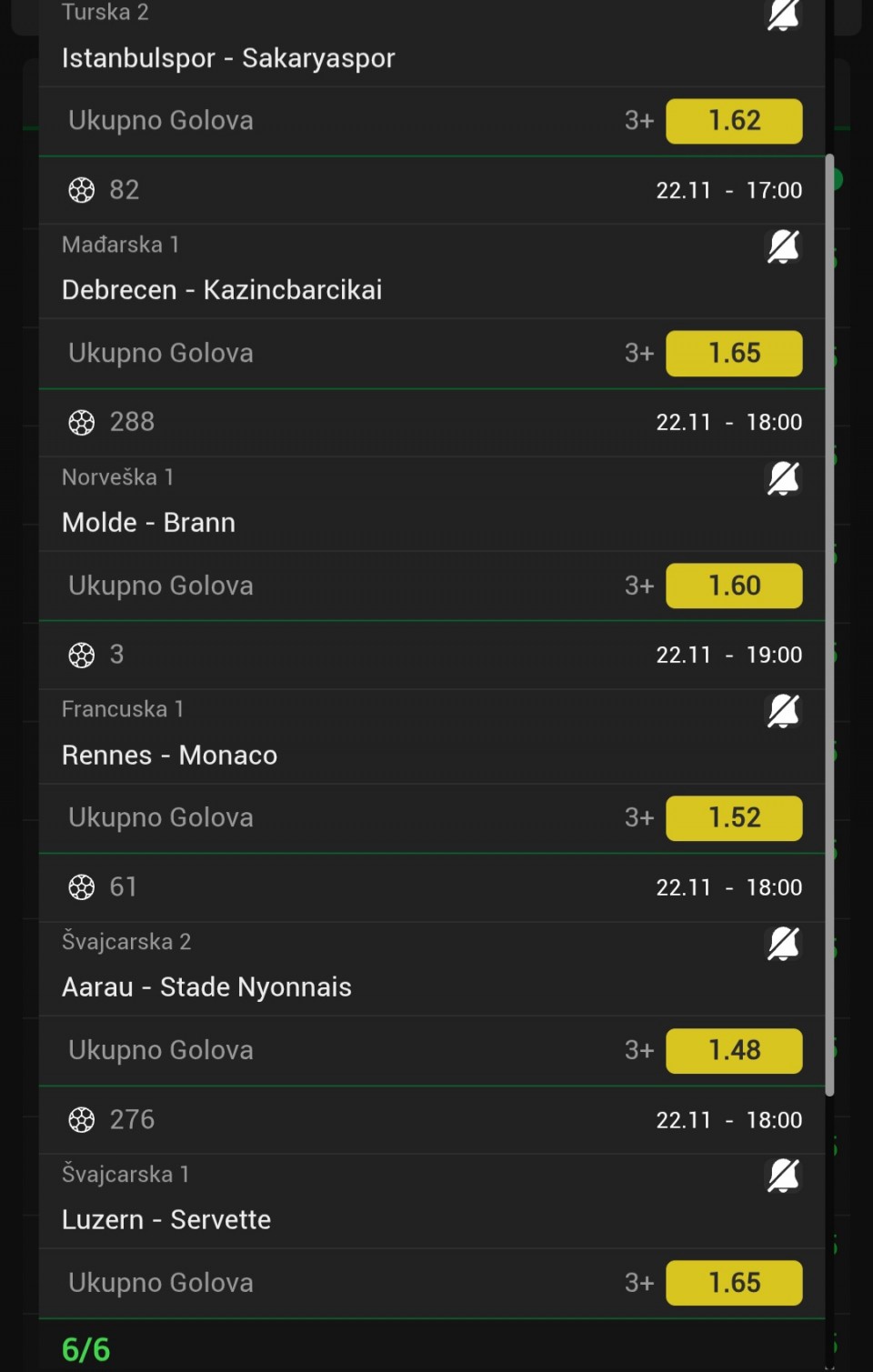Tap the 1.48 odds for Aarau match
This screenshot has width=873, height=1372.
[734, 1050]
